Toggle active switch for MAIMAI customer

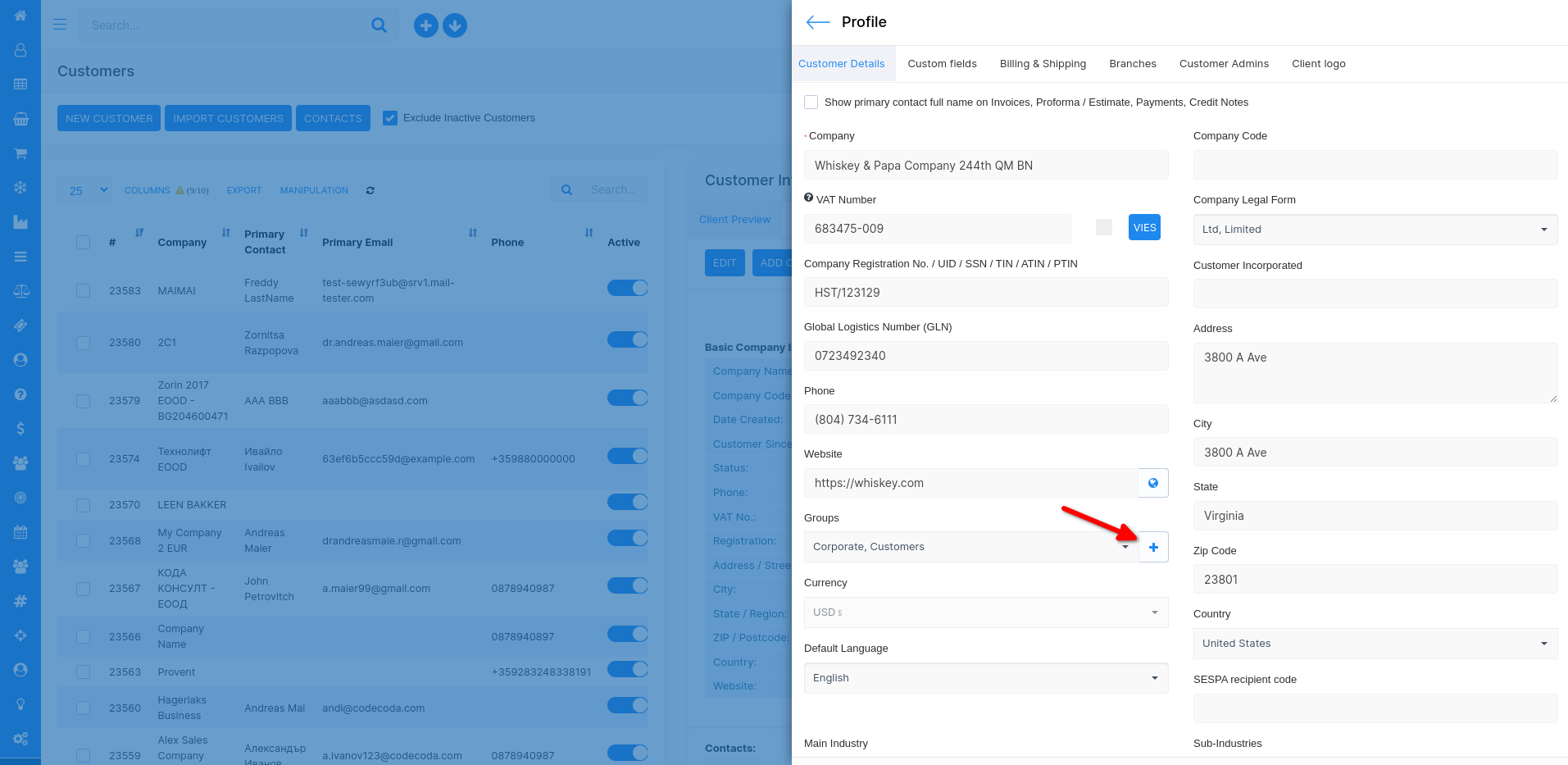click(627, 288)
